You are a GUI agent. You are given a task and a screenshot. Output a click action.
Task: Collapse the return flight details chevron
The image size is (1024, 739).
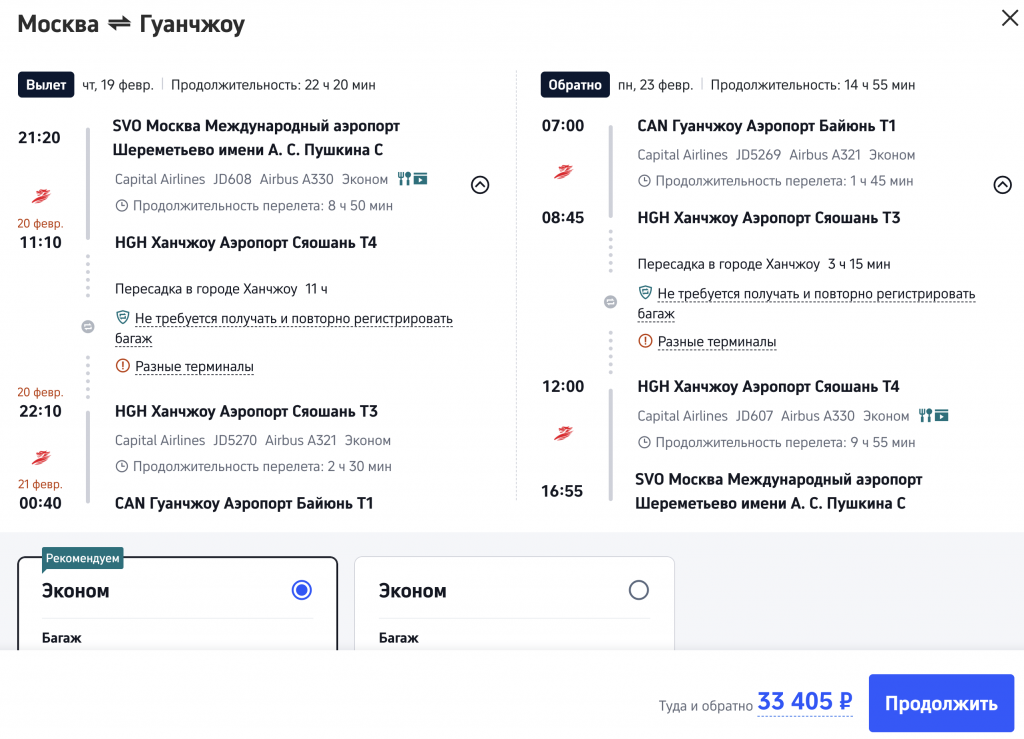[1002, 185]
